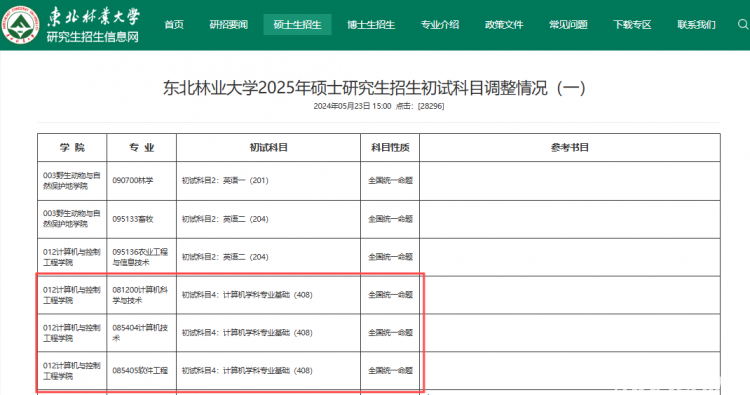
Task: Click 012计算机 college cell in 085404 row
Action: click(72, 333)
